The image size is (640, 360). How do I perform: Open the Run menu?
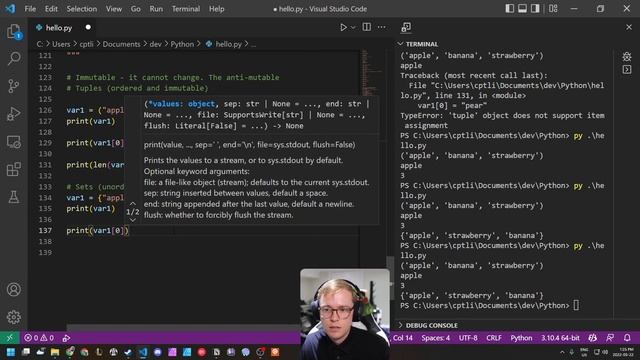click(156, 9)
